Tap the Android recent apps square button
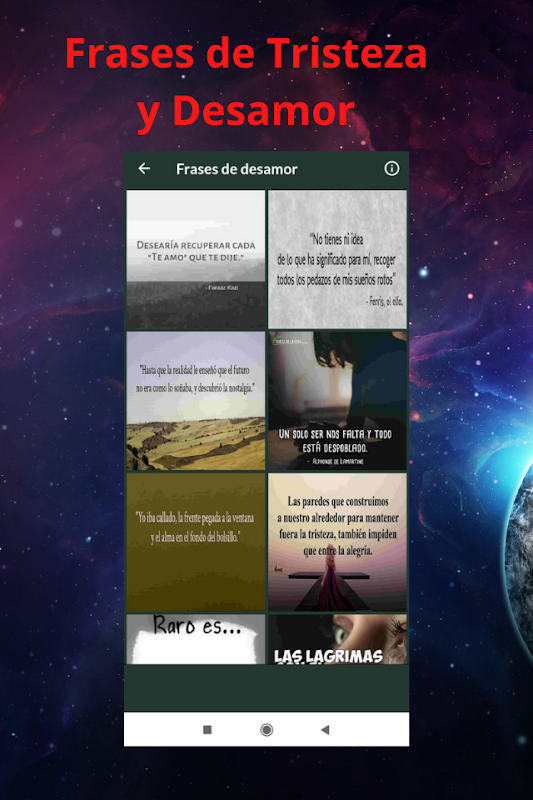533x800 pixels. (x=207, y=730)
